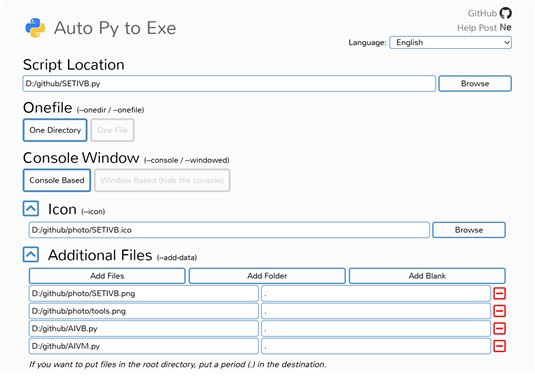The image size is (535, 376).
Task: Open the GitHub text link
Action: [x=482, y=13]
